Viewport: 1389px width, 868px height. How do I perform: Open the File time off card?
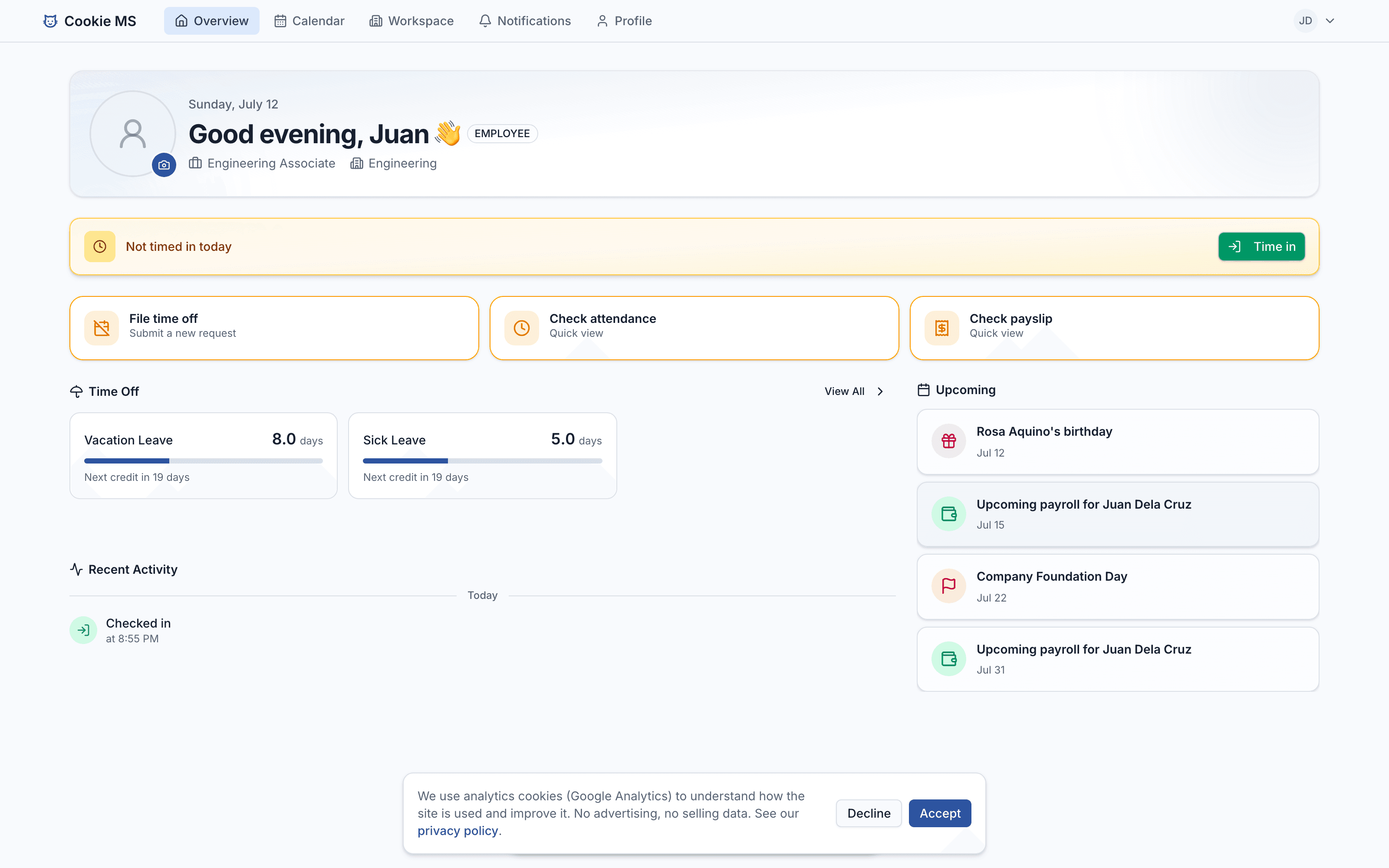click(274, 329)
